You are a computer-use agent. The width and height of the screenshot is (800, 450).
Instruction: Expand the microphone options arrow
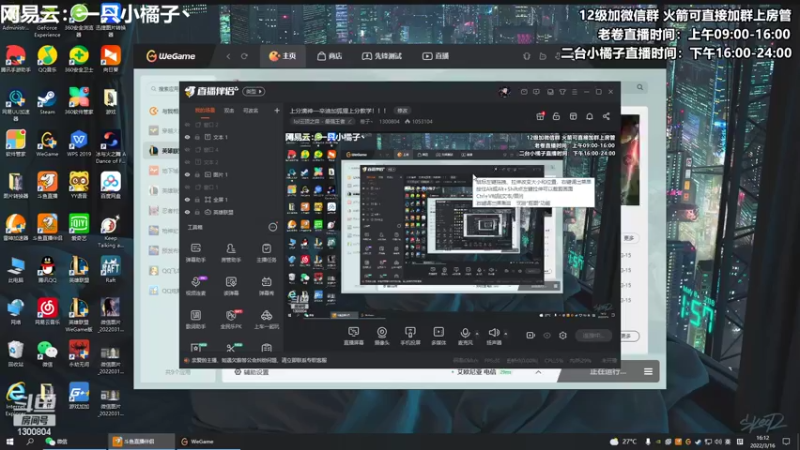pyautogui.click(x=477, y=334)
